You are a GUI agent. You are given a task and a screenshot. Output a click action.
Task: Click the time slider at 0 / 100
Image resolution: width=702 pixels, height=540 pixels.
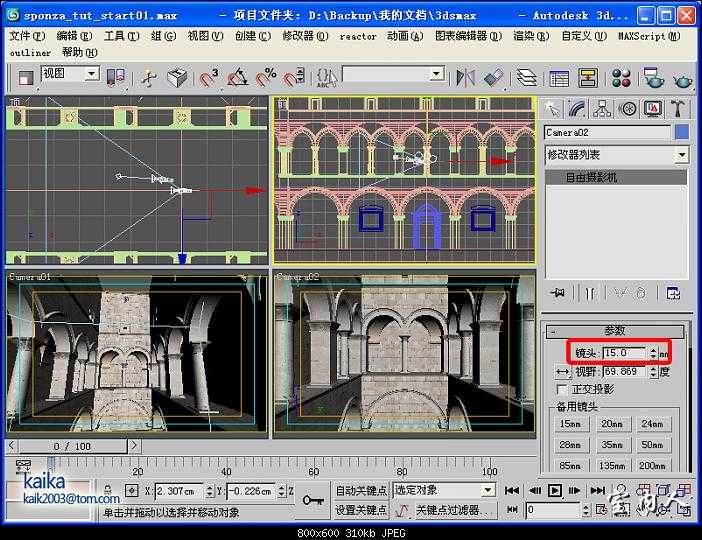pos(72,446)
